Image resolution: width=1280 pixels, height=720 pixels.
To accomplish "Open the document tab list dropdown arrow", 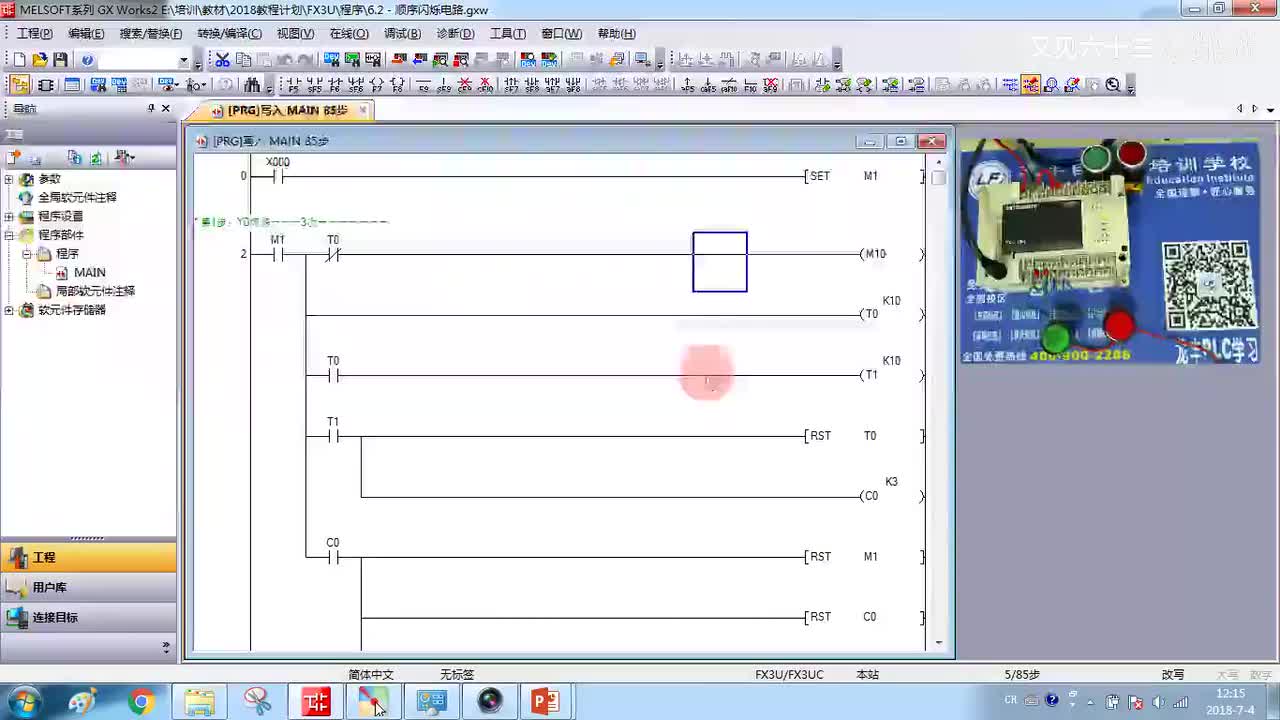I will click(1270, 109).
